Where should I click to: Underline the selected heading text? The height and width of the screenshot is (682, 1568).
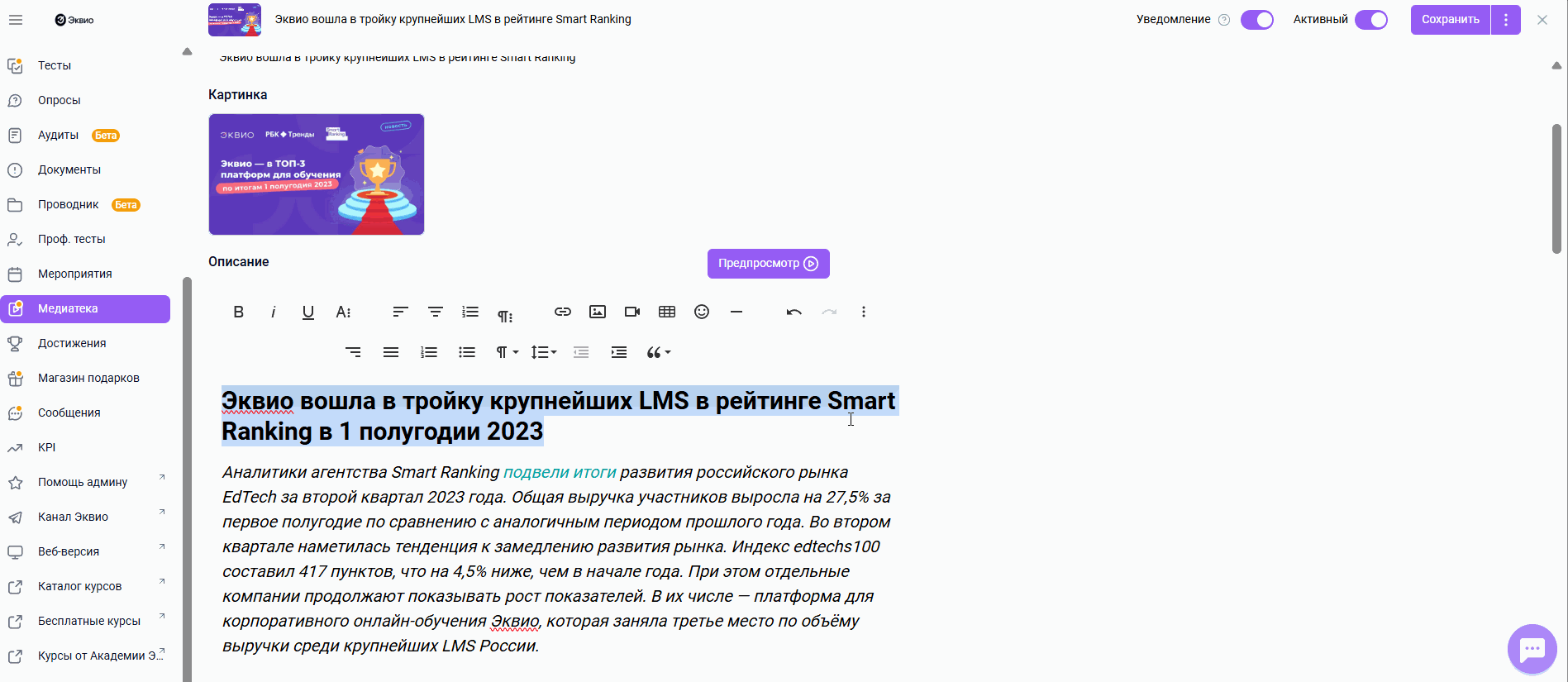308,312
